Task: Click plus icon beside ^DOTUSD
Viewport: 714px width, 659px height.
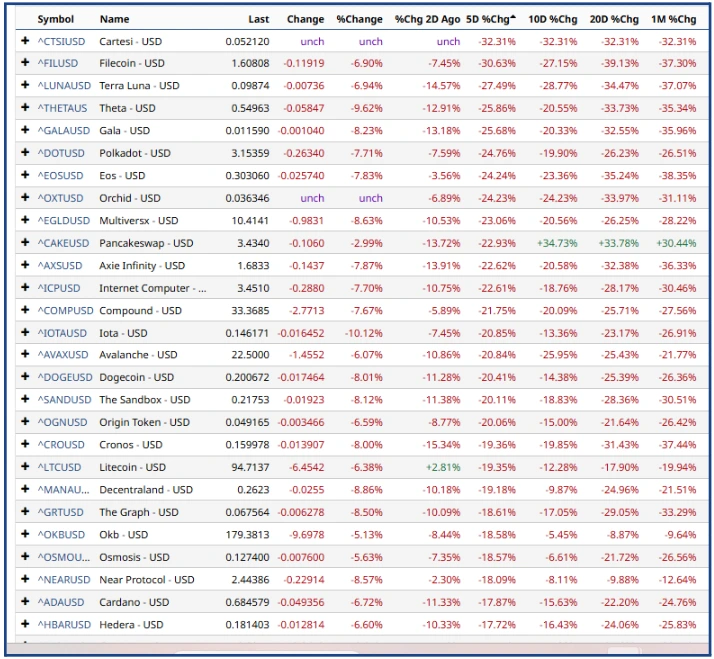Action: (x=25, y=153)
